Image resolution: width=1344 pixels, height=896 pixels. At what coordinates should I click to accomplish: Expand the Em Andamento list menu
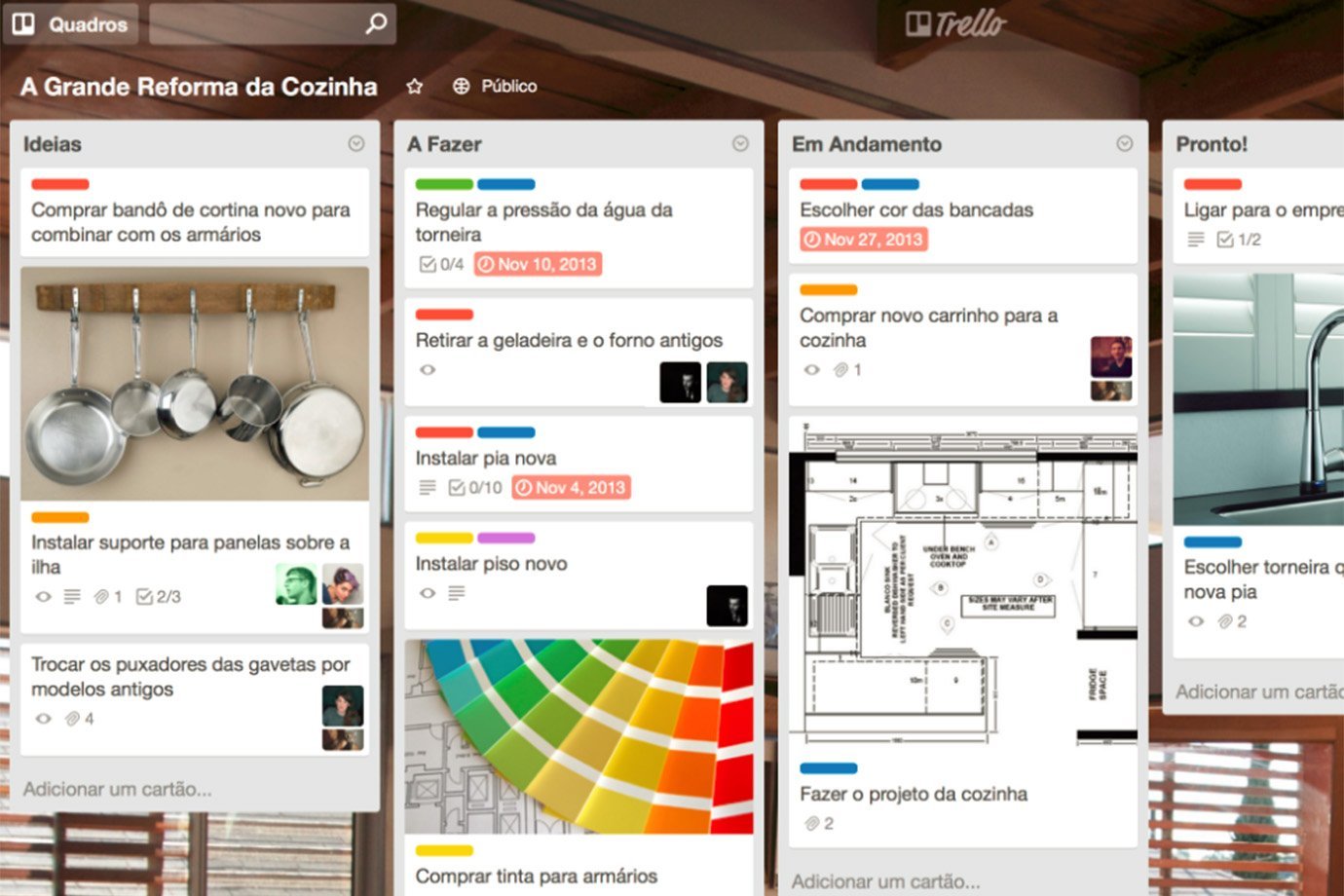[1124, 144]
